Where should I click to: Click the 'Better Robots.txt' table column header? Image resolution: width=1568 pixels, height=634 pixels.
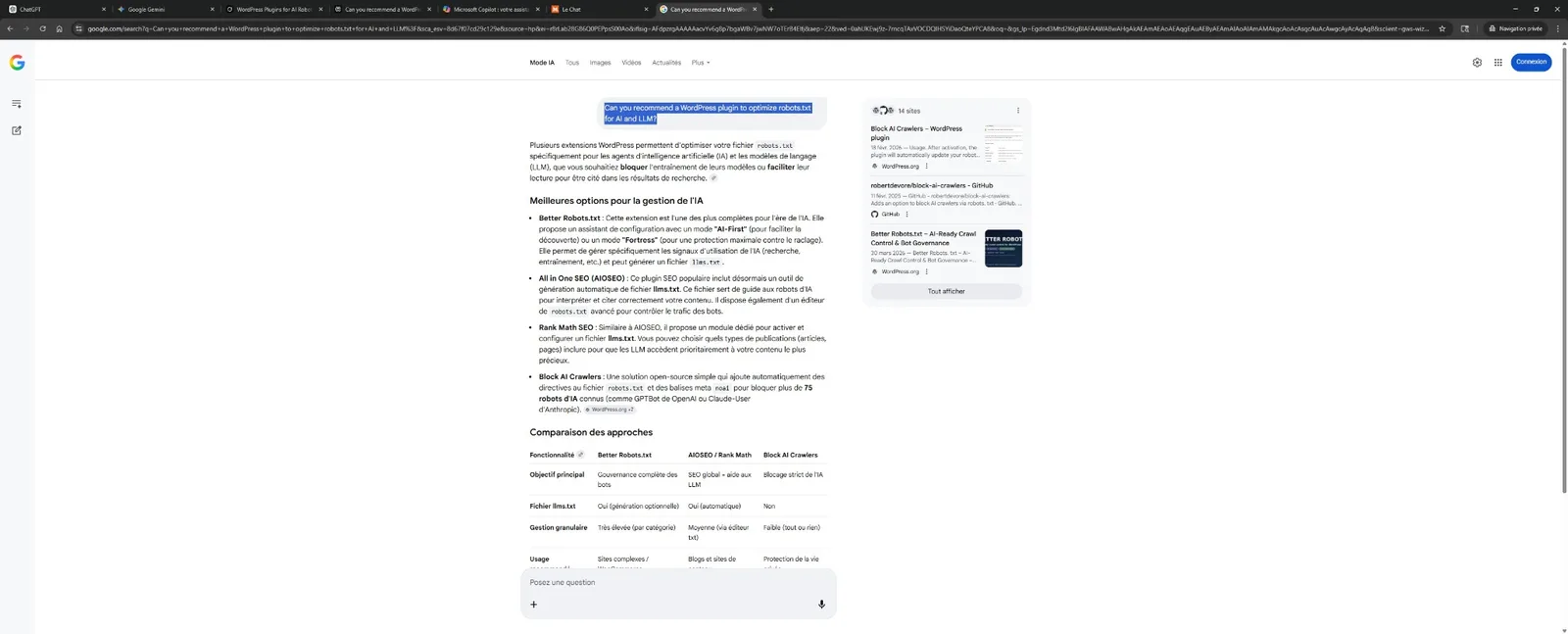[x=624, y=455]
